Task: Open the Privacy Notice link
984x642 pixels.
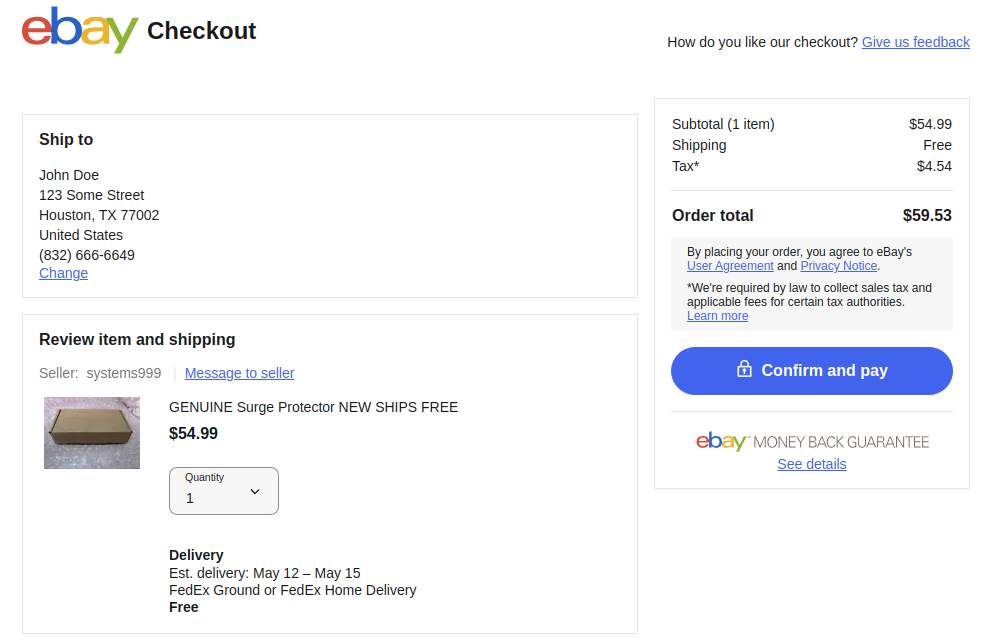Action: click(x=838, y=266)
